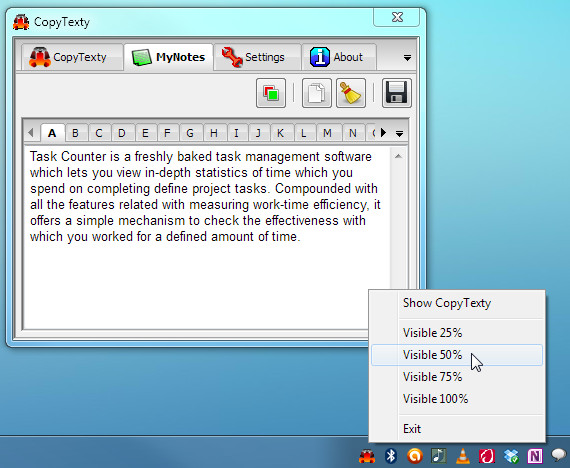Screen dimensions: 570x468
Task: Select note tab letter G
Action: click(x=190, y=133)
